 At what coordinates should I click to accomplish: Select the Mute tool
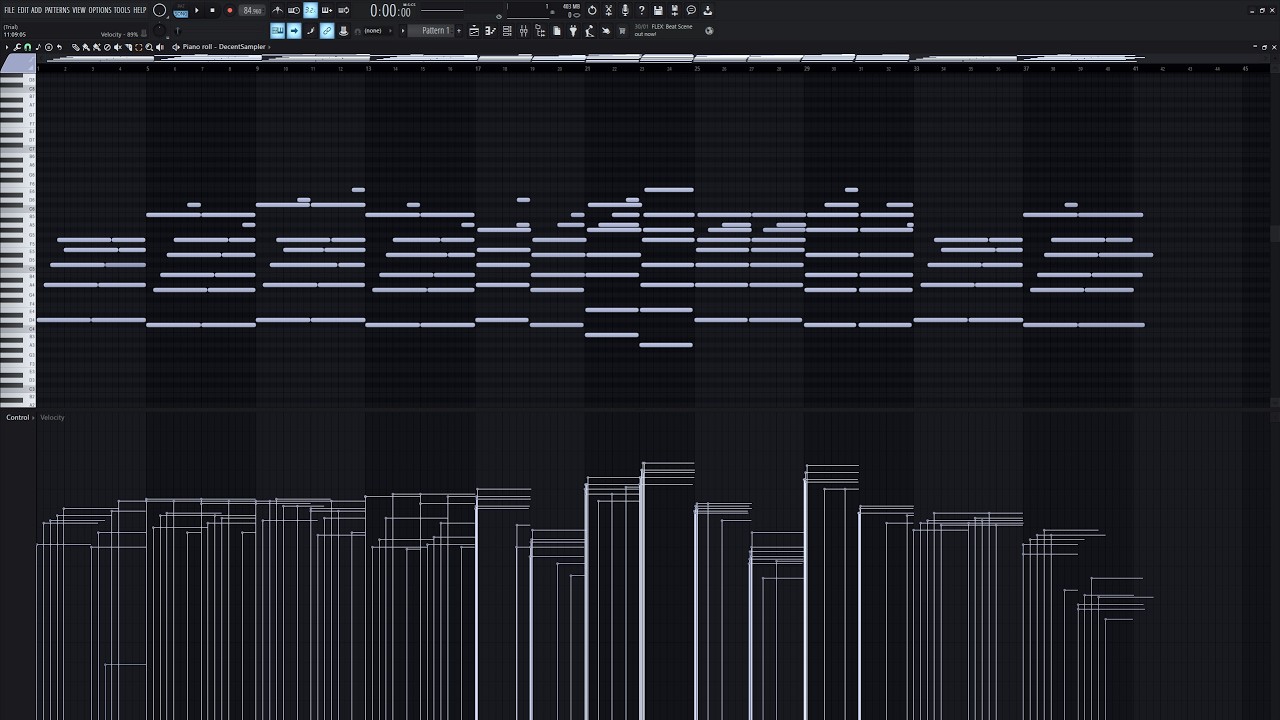(x=118, y=47)
